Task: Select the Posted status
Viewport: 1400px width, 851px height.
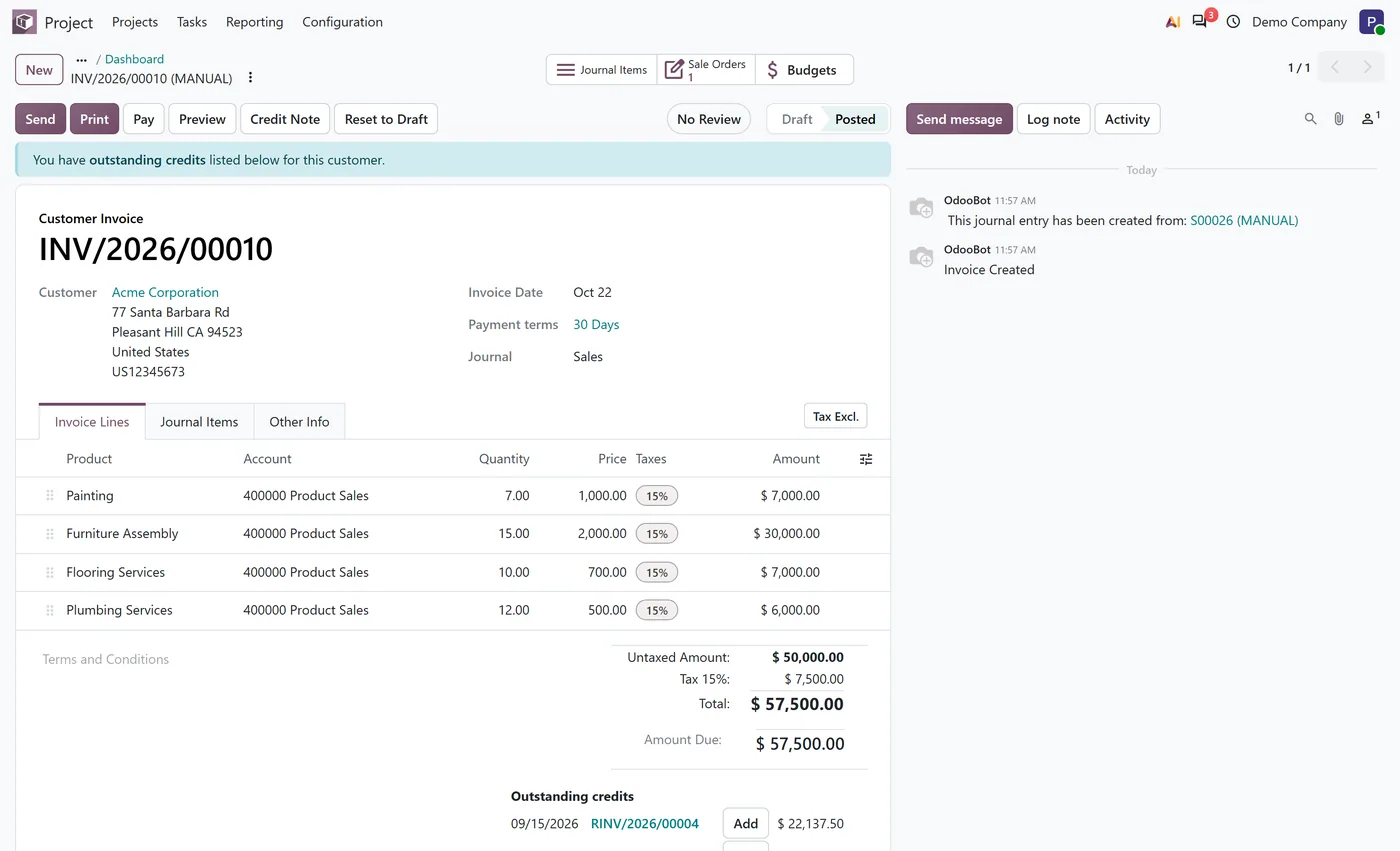Action: [855, 119]
